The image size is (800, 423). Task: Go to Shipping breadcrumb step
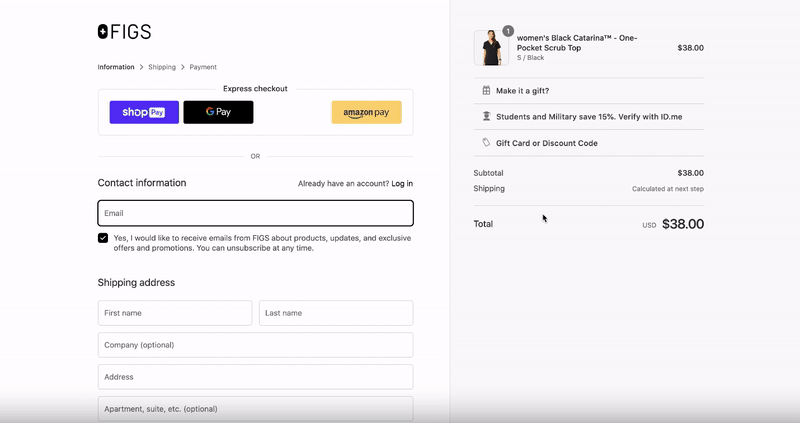pyautogui.click(x=162, y=67)
